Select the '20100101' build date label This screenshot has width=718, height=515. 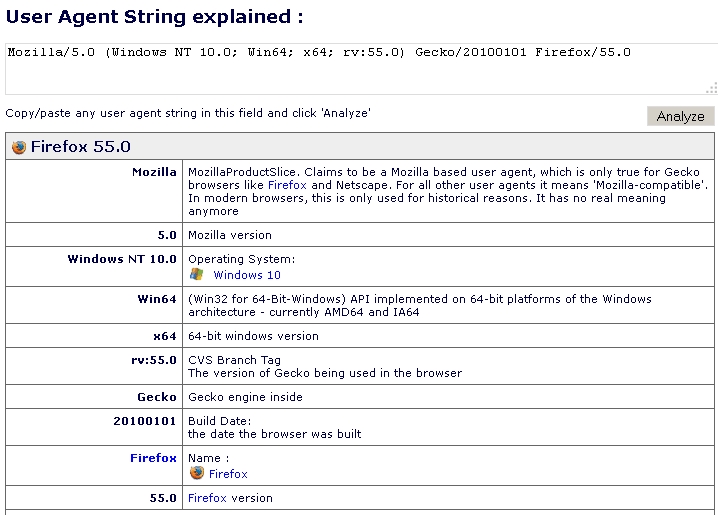145,421
